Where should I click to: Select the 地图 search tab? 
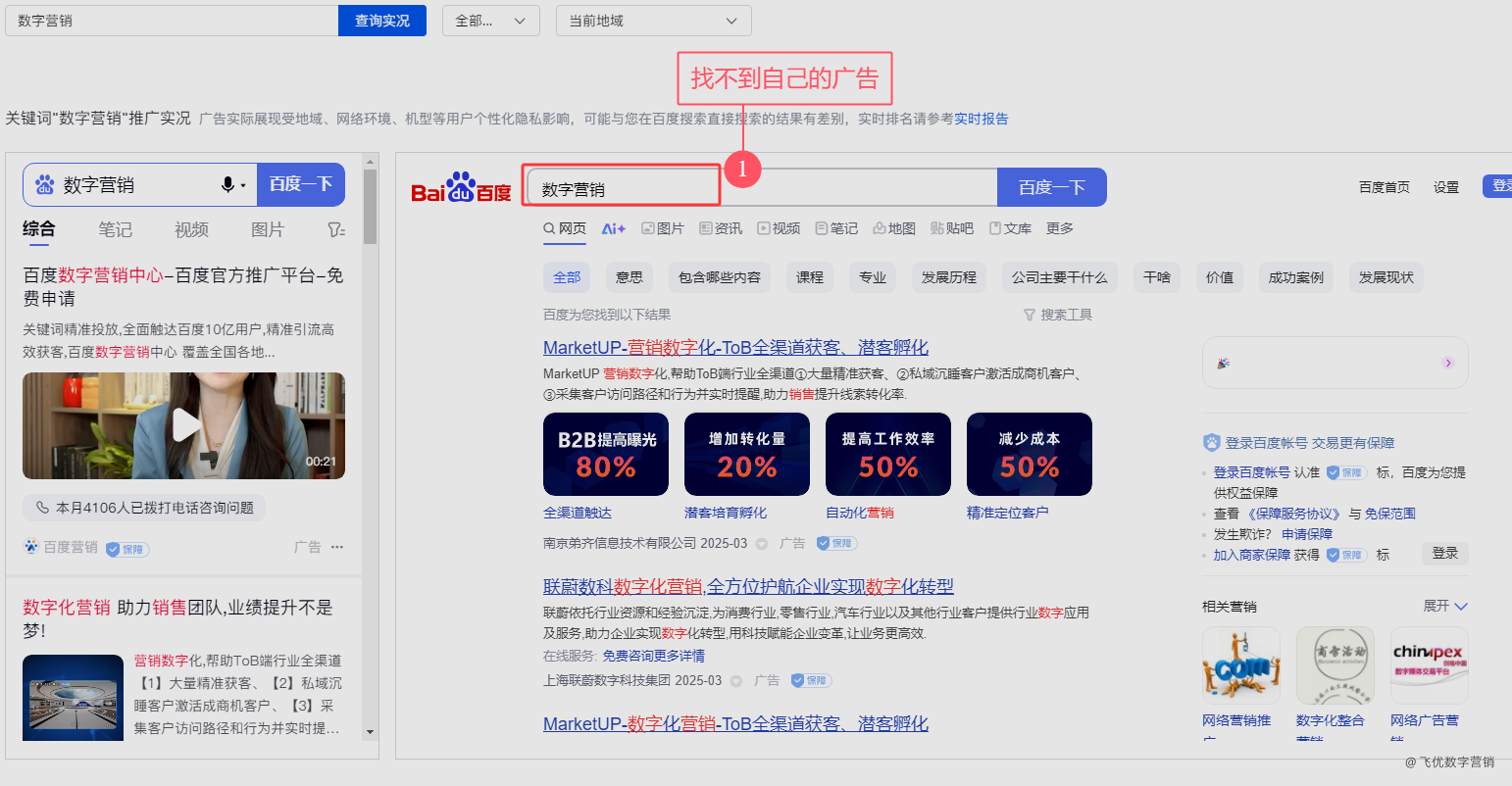894,228
